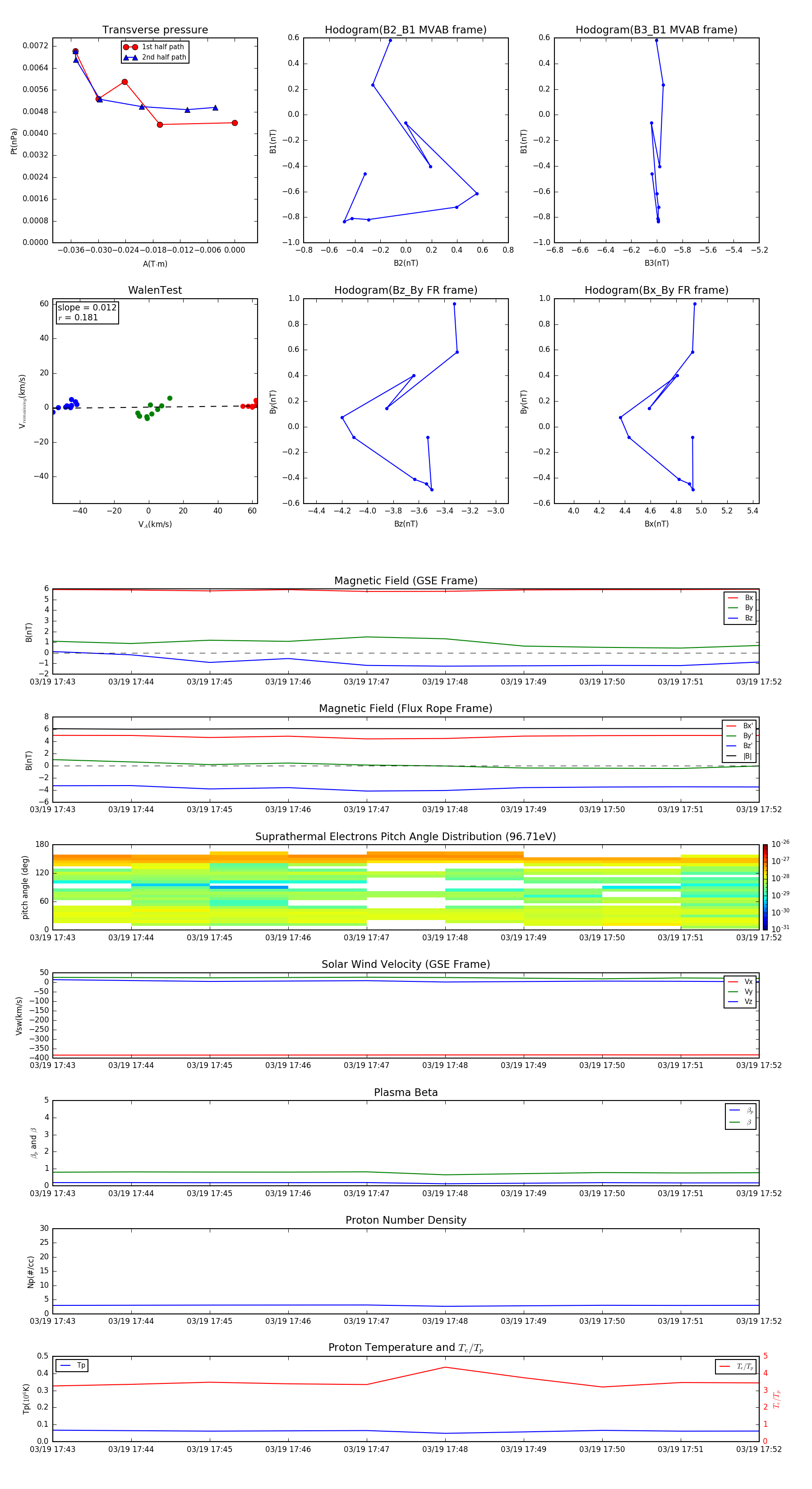The height and width of the screenshot is (1489, 812).
Task: Click 'Proton Temperature and Te/Tp' title
Action: 406,1348
